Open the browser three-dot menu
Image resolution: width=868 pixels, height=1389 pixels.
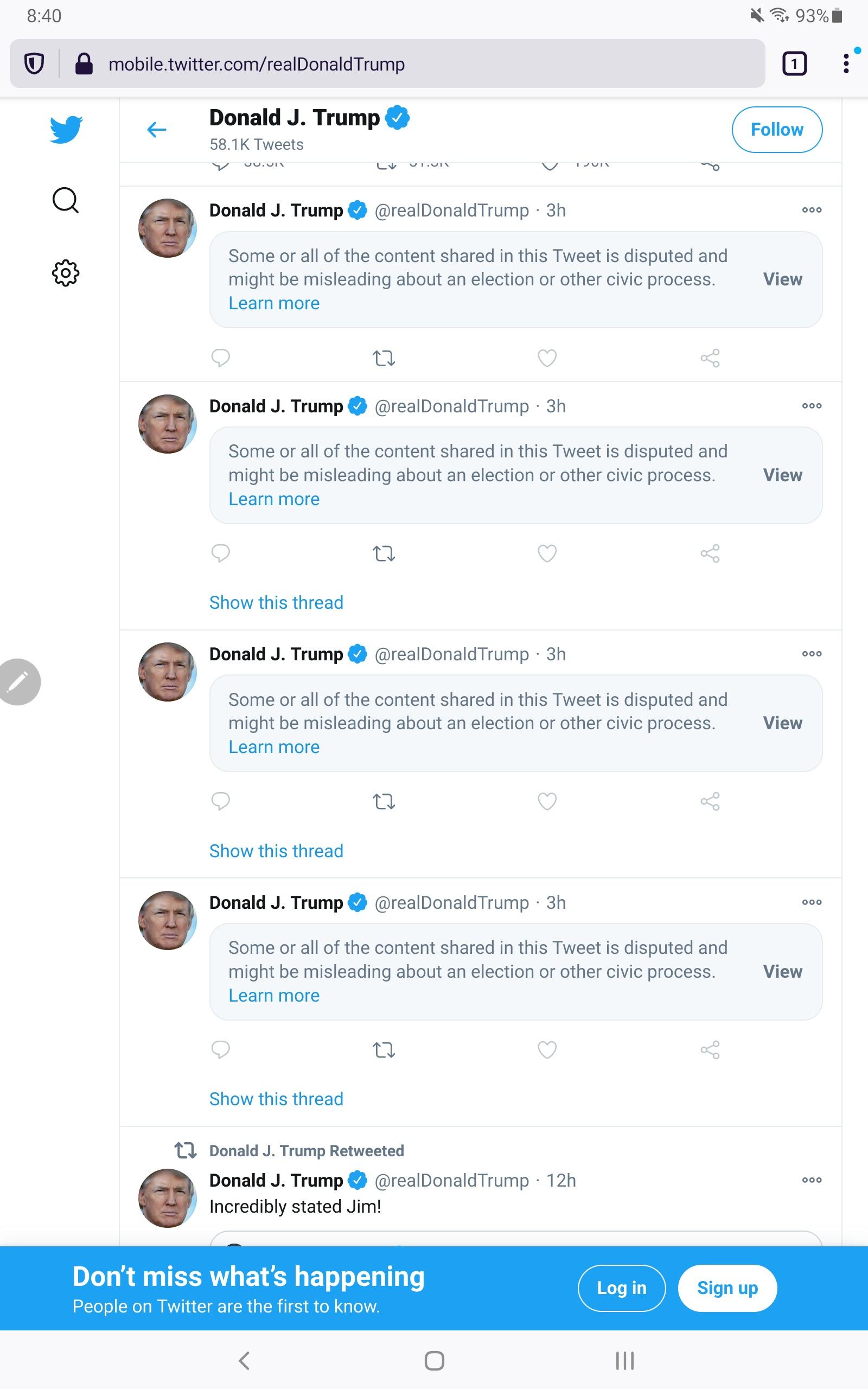846,63
